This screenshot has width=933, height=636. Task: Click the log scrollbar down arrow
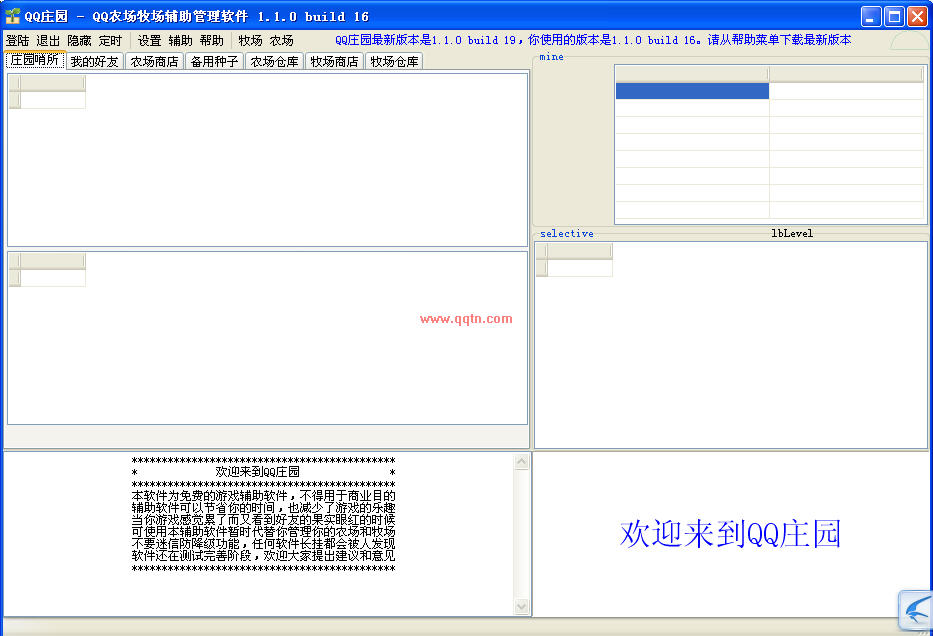coord(521,606)
